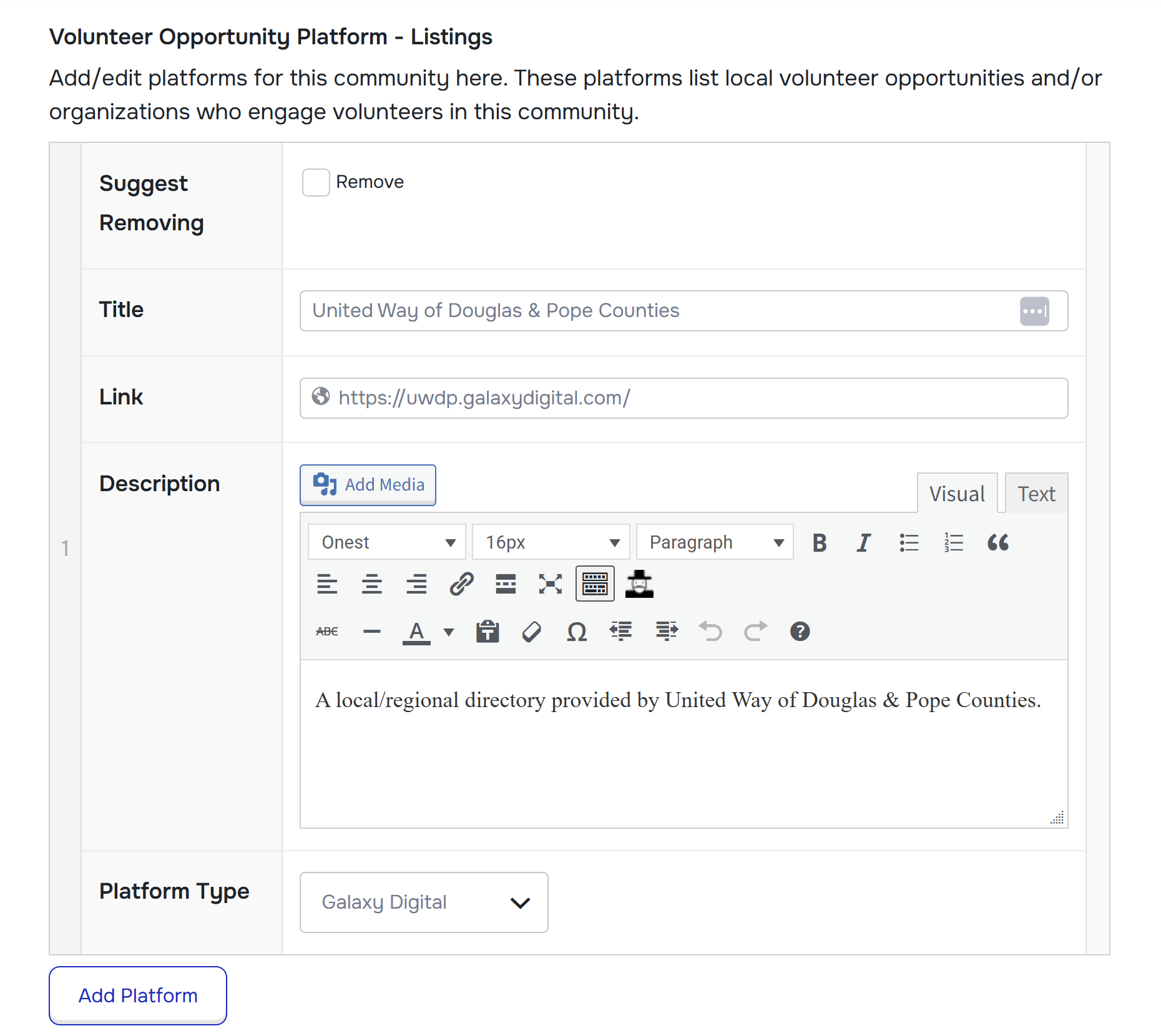Screen dimensions: 1161x1036
Task: Click the insert/edit link icon
Action: click(x=461, y=585)
